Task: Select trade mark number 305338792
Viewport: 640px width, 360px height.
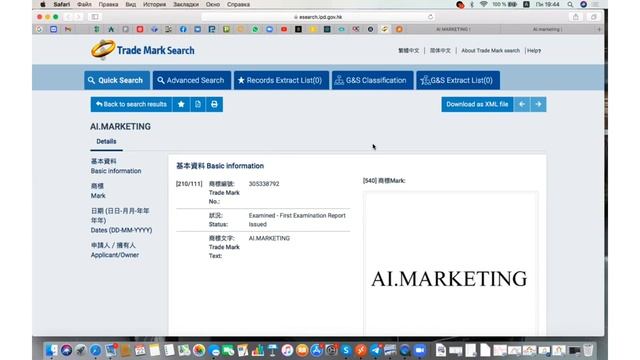Action: tap(264, 184)
